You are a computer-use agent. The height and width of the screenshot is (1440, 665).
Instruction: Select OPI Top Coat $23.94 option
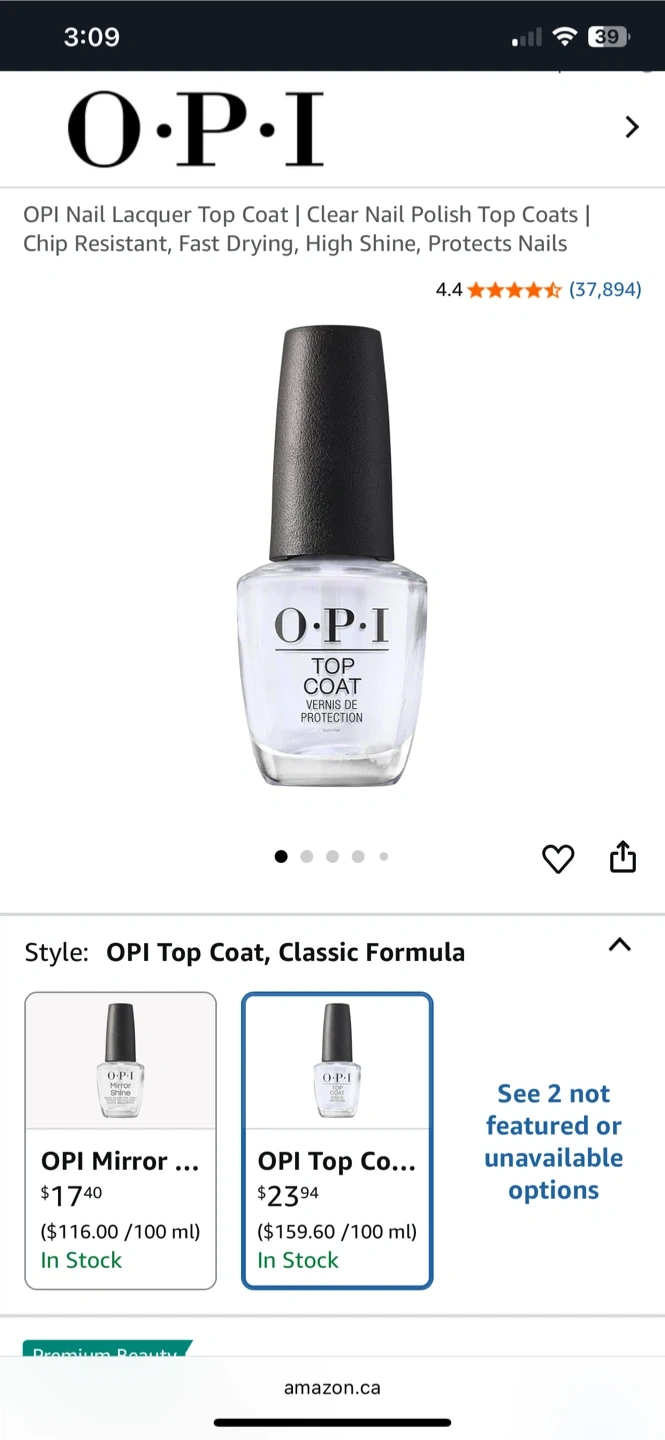pyautogui.click(x=337, y=1141)
